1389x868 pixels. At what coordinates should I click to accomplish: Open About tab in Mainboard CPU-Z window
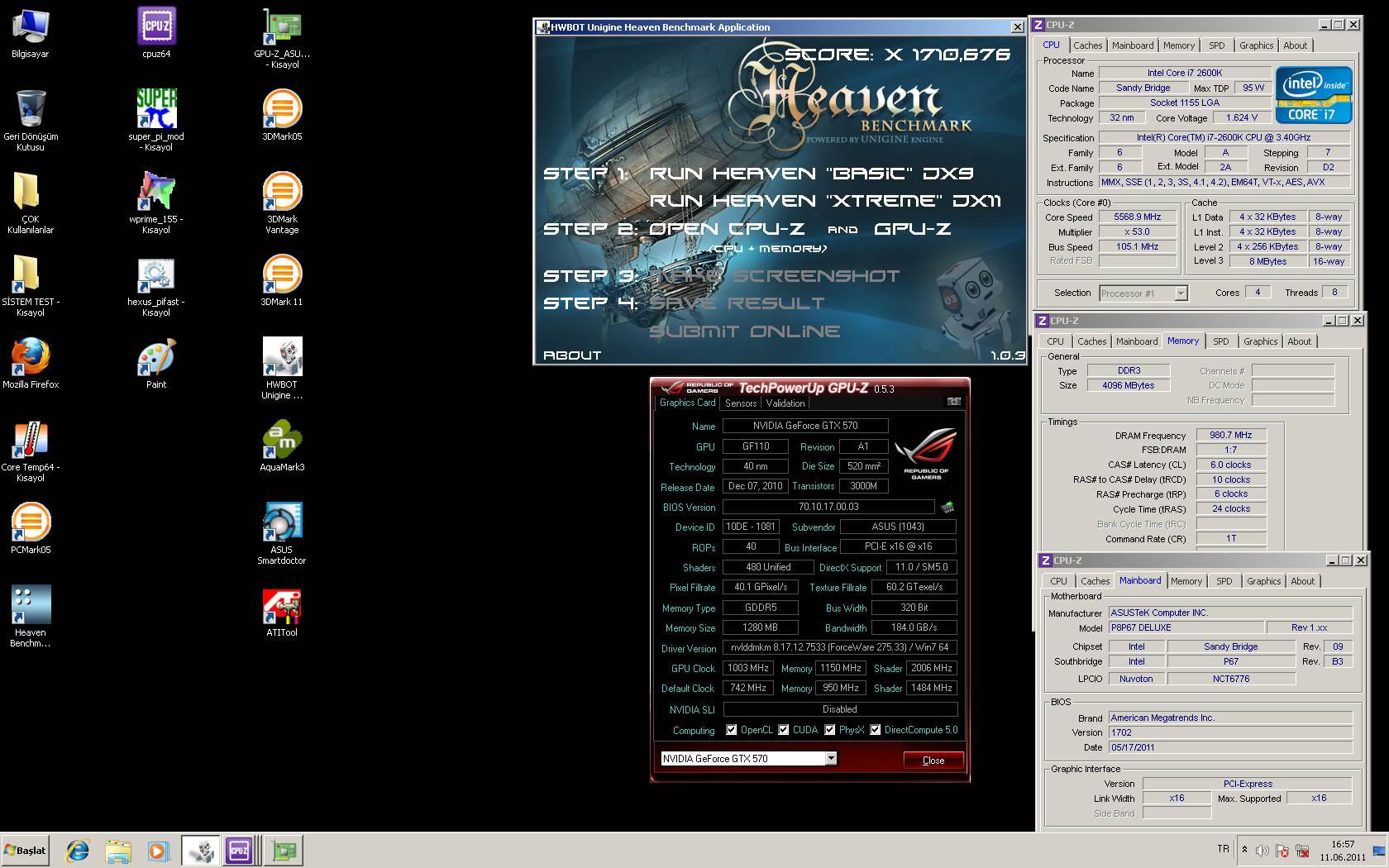coord(1302,581)
